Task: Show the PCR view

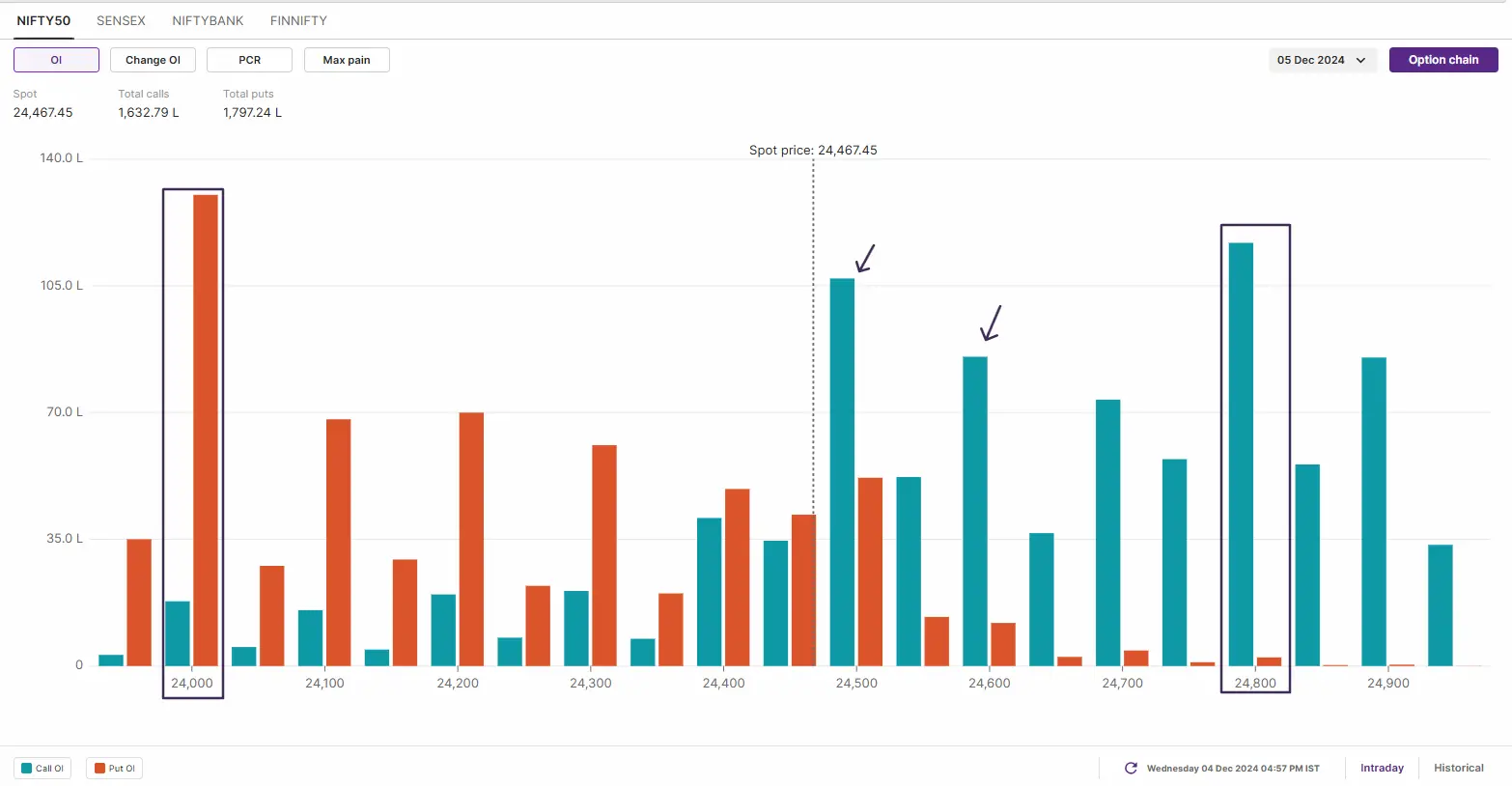Action: point(249,60)
